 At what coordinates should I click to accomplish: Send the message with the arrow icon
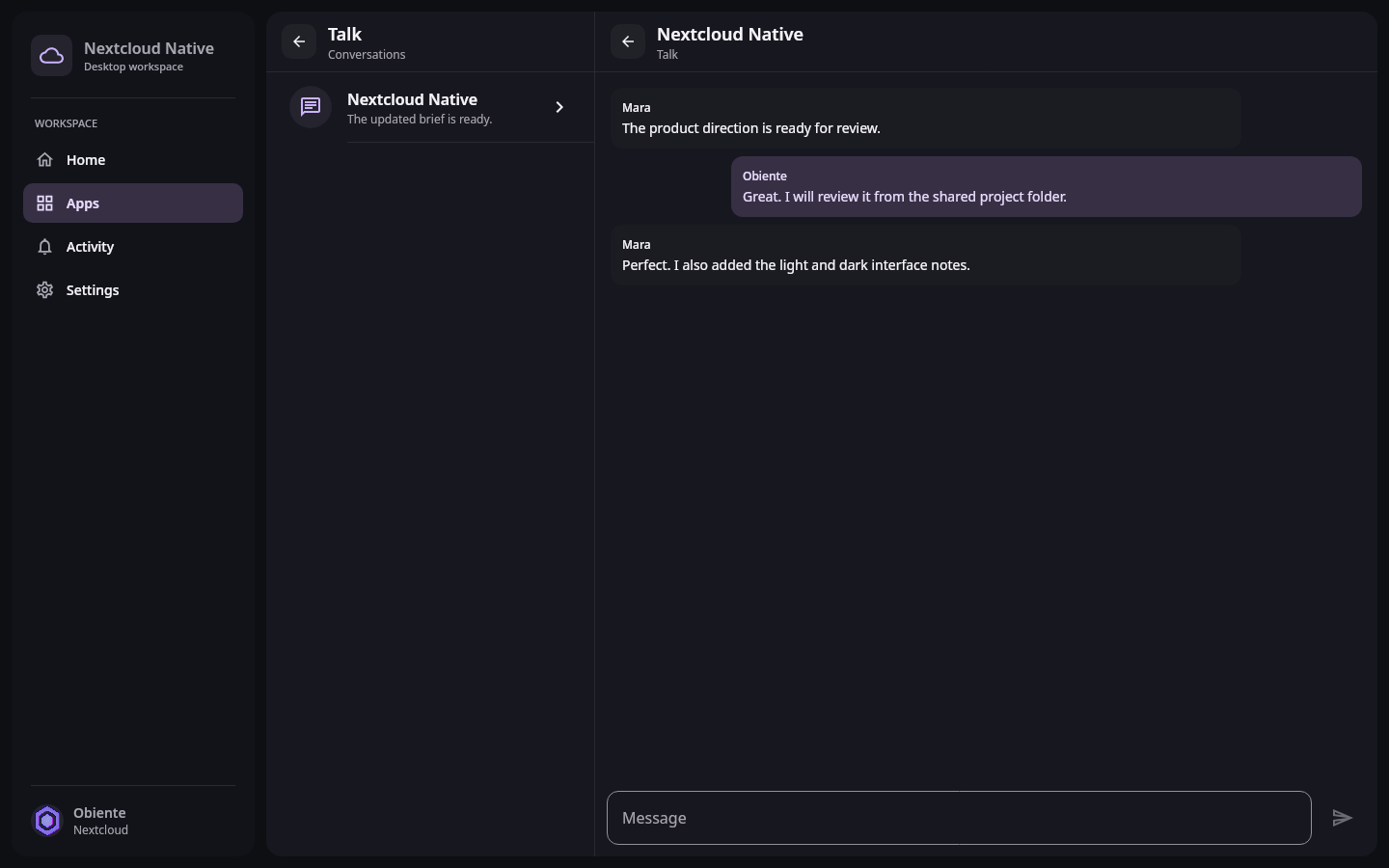pyautogui.click(x=1343, y=818)
